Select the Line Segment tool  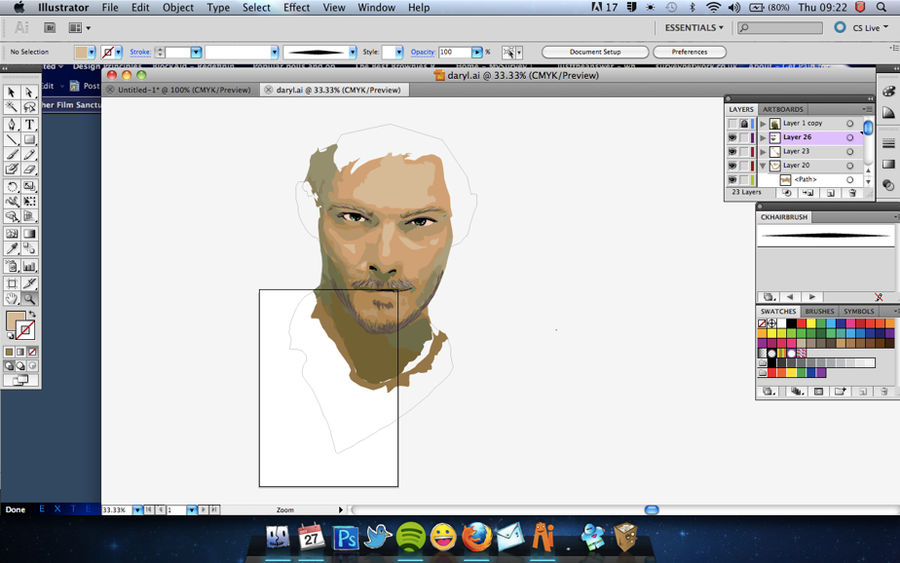(11, 139)
